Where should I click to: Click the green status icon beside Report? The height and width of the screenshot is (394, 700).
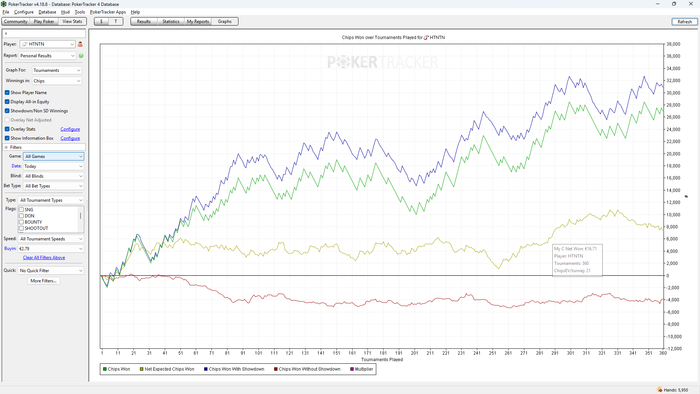pos(81,56)
